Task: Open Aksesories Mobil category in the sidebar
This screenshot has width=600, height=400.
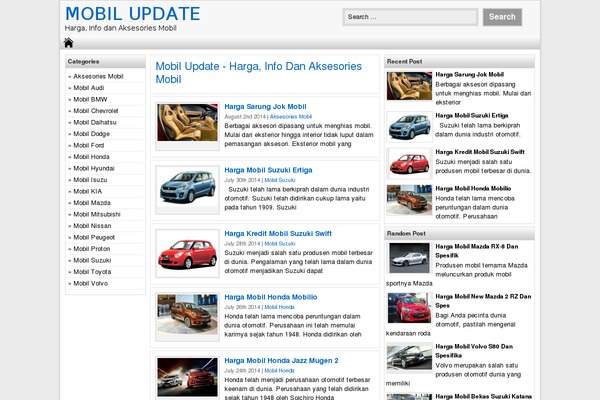Action: pos(98,76)
